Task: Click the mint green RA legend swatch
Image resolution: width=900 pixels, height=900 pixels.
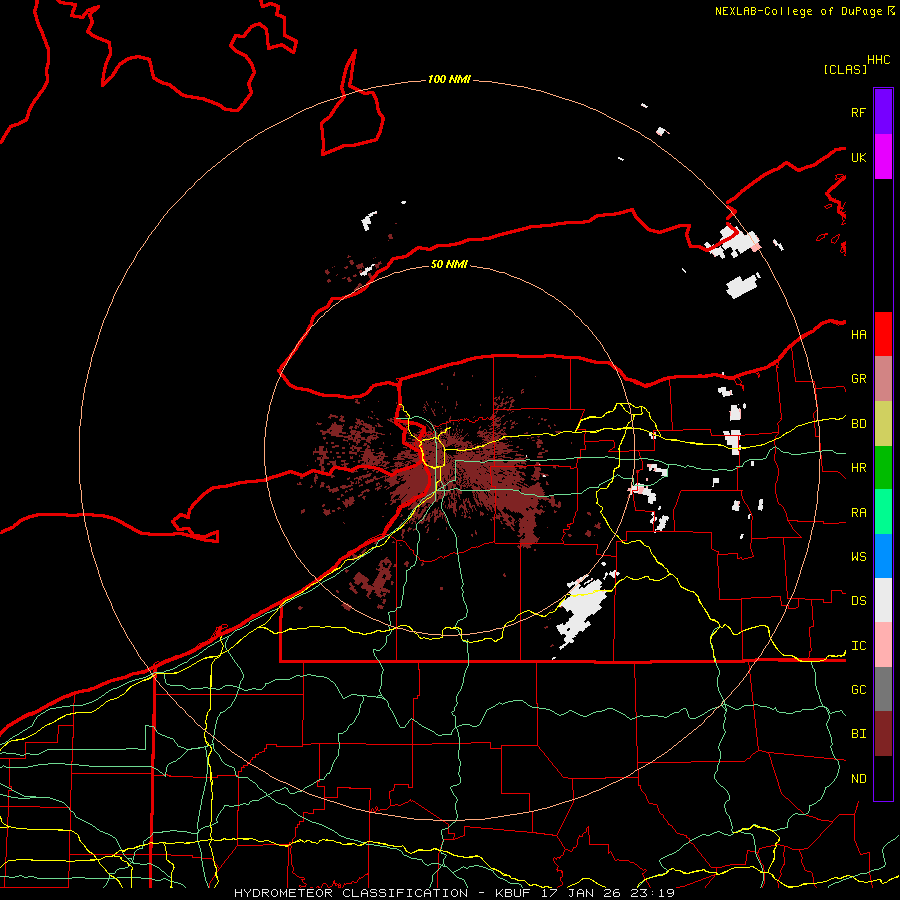Action: tap(883, 512)
